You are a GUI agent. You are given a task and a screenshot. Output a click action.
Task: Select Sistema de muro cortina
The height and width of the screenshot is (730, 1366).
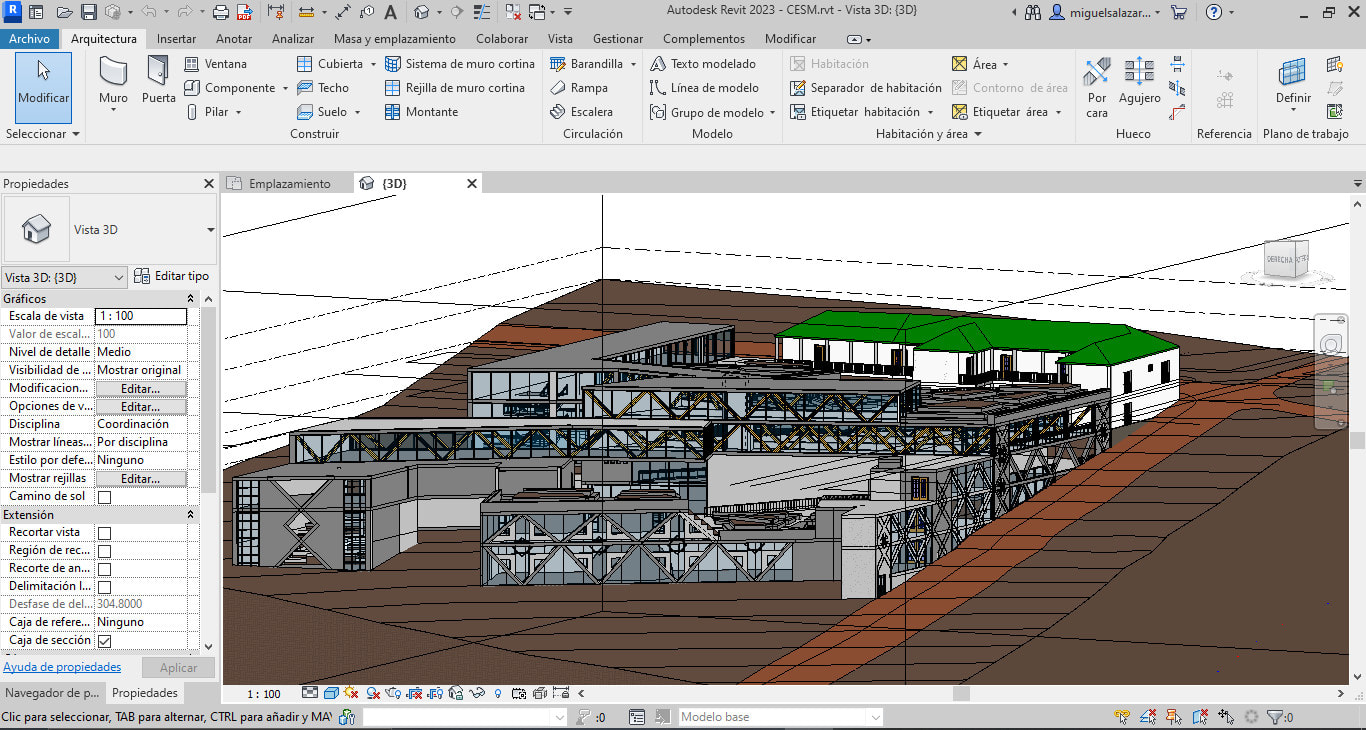click(460, 63)
